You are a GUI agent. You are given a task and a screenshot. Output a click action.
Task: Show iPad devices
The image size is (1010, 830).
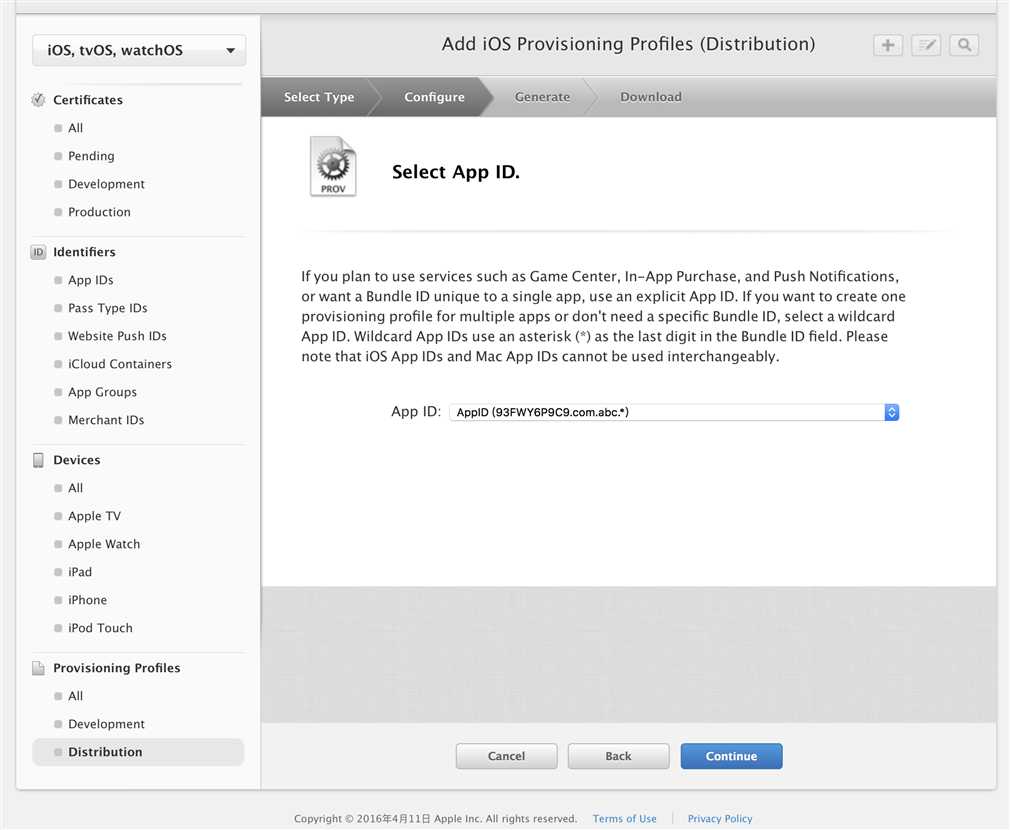click(x=80, y=572)
